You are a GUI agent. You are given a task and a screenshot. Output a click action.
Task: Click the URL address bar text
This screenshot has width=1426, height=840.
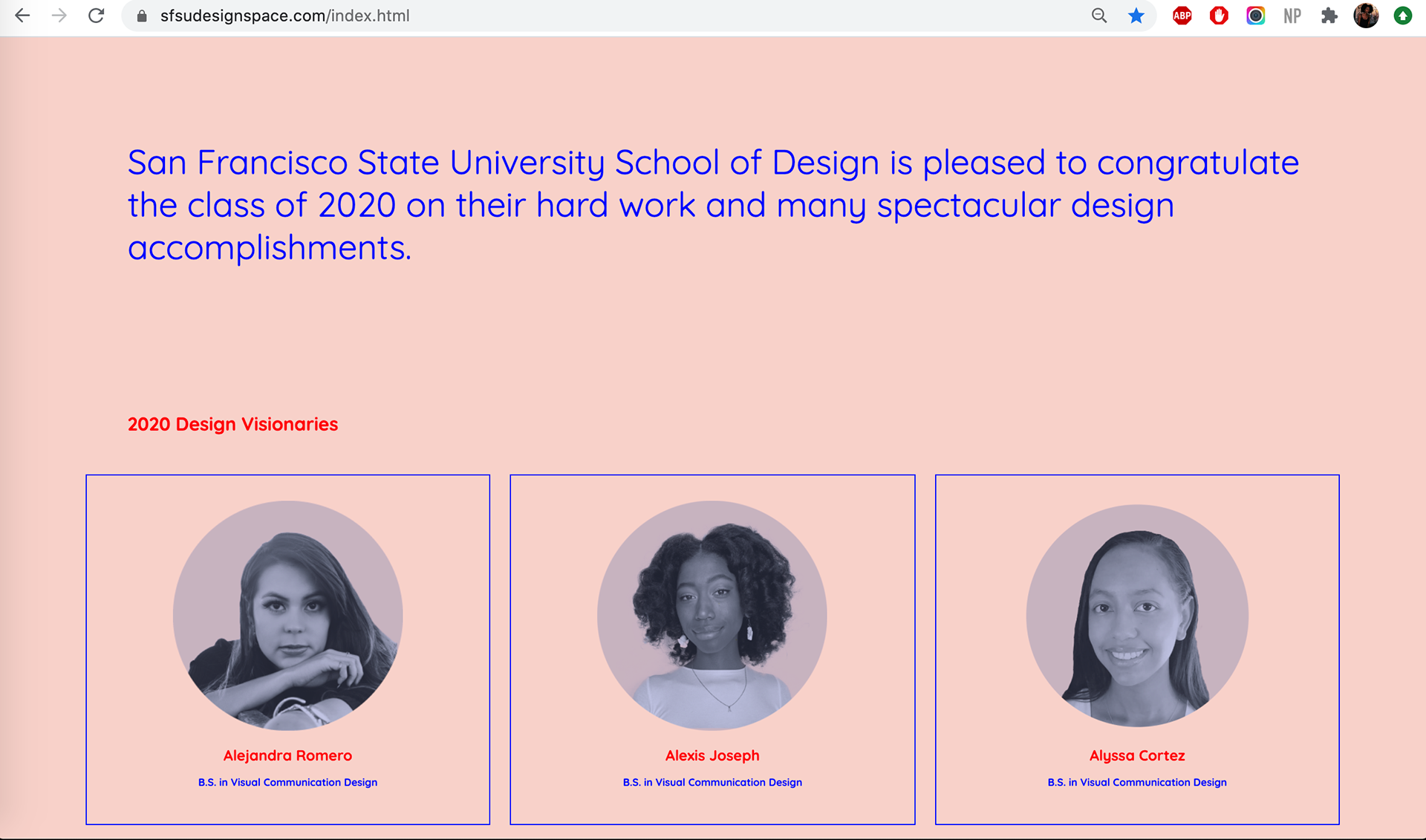click(x=284, y=16)
